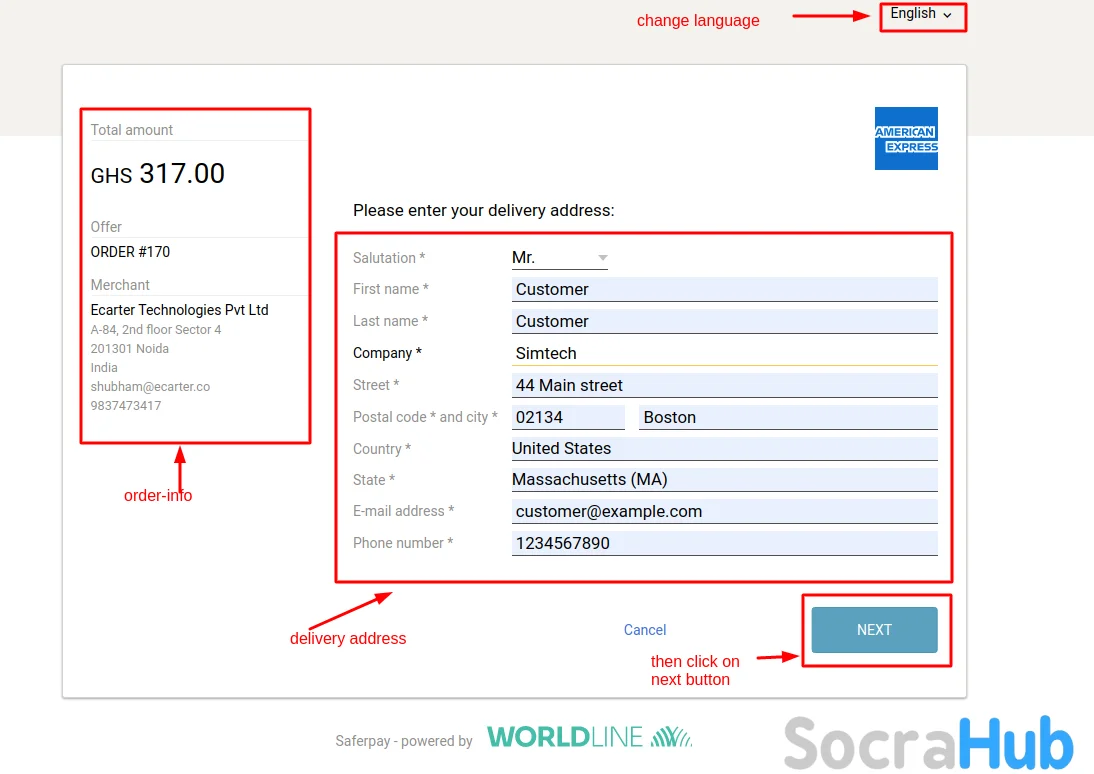Expand the Mr. salutation dropdown

click(x=559, y=258)
